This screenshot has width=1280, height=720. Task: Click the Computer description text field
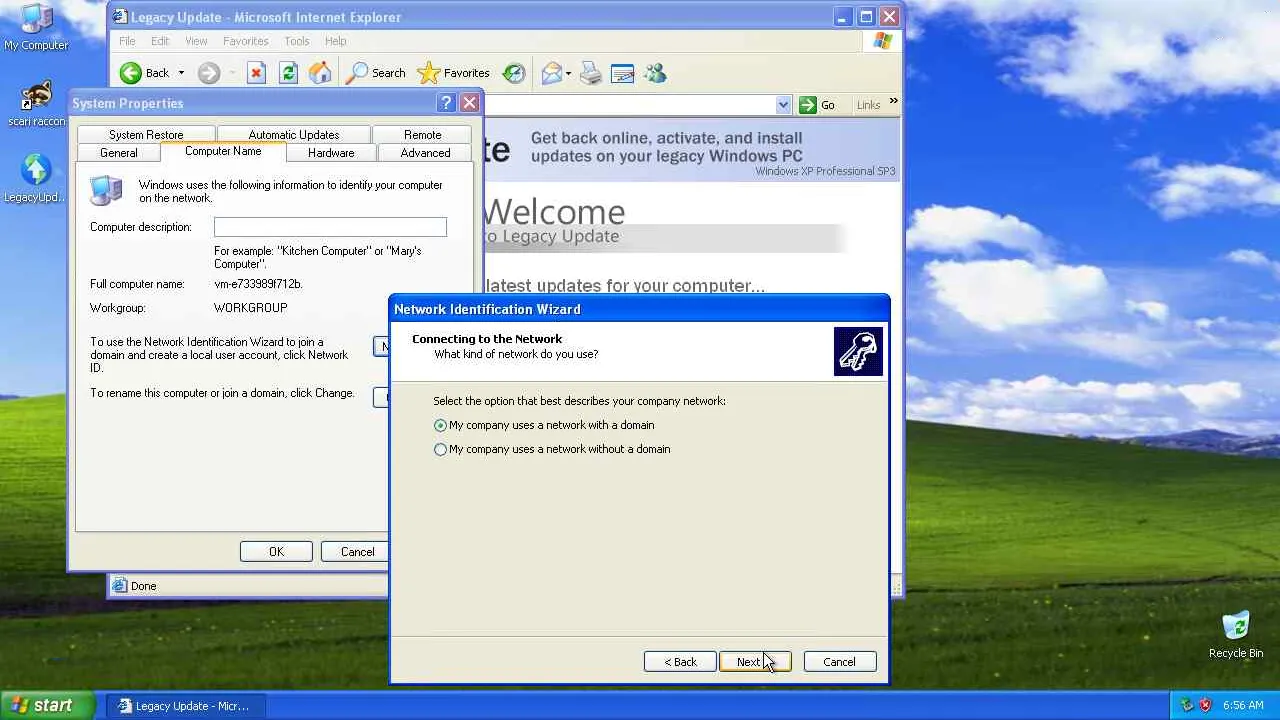click(330, 227)
